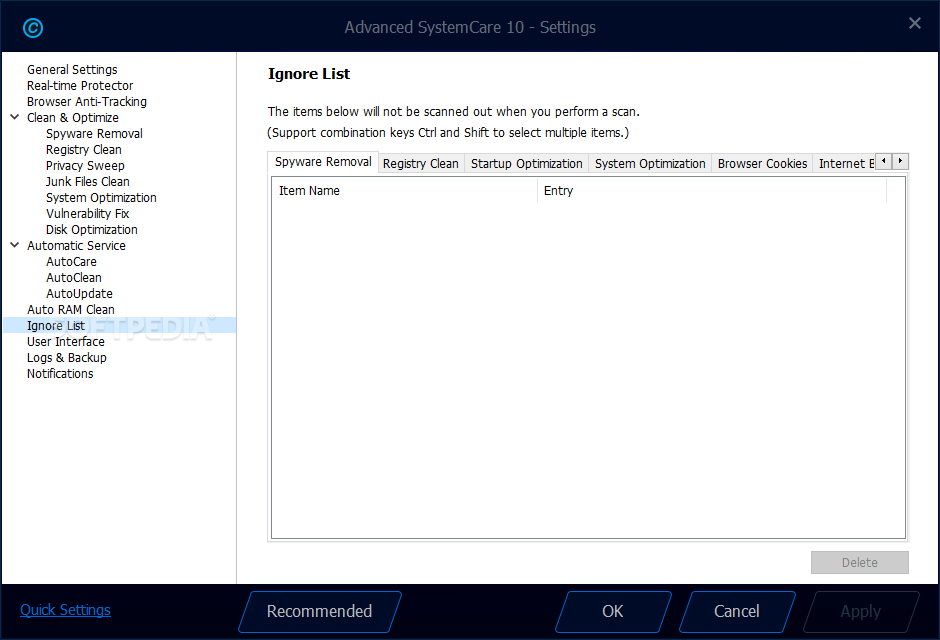Click the Cancel button
Screen dimensions: 940x640
point(737,611)
